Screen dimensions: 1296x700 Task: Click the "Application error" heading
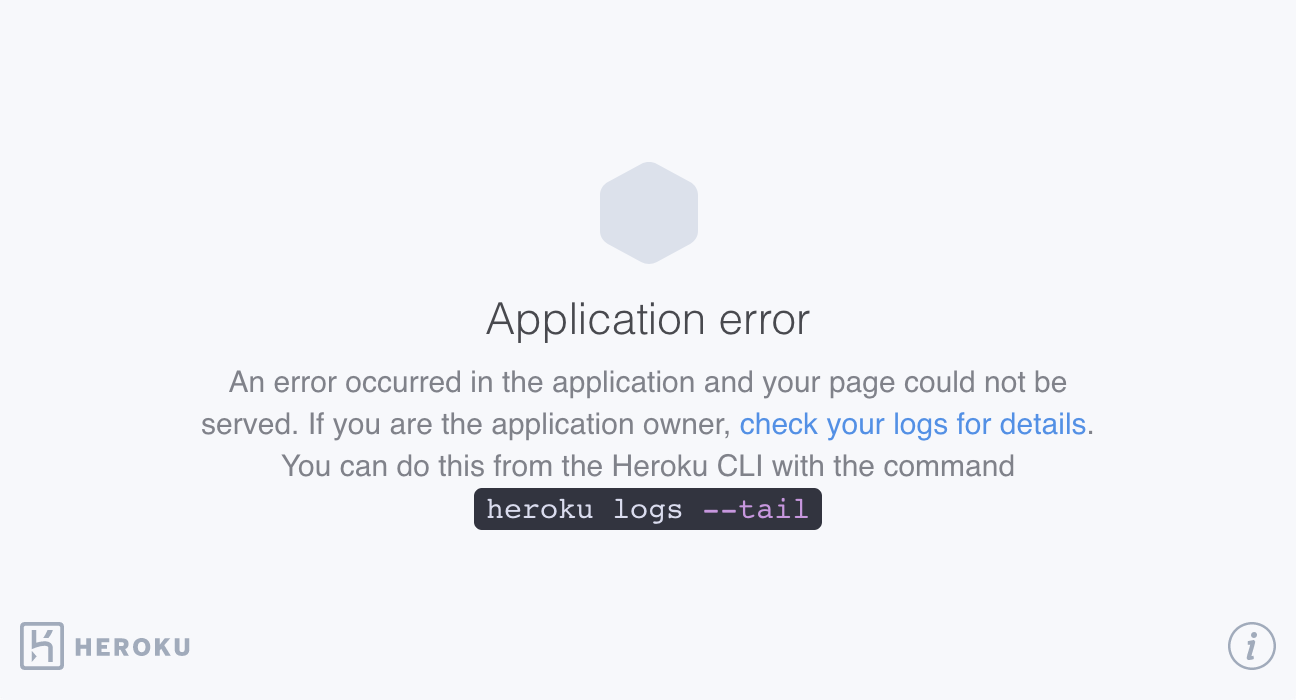[648, 320]
